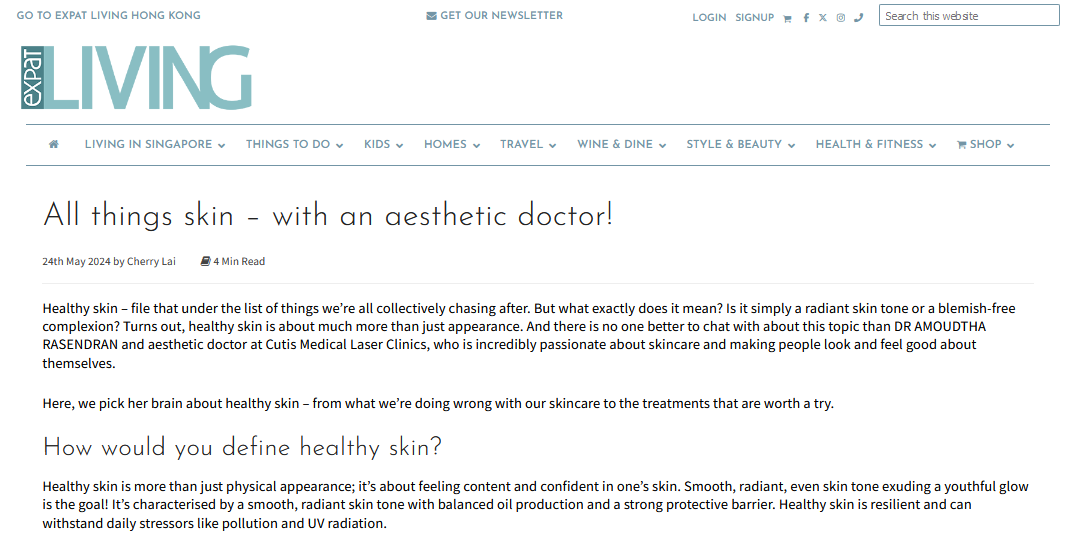1071x552 pixels.
Task: Click the Login link
Action: click(709, 18)
